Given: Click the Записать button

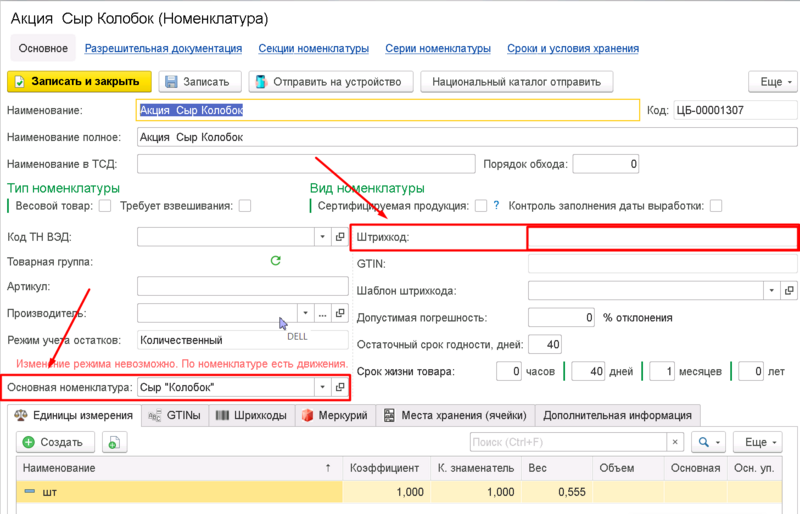Looking at the screenshot, I should pos(200,82).
